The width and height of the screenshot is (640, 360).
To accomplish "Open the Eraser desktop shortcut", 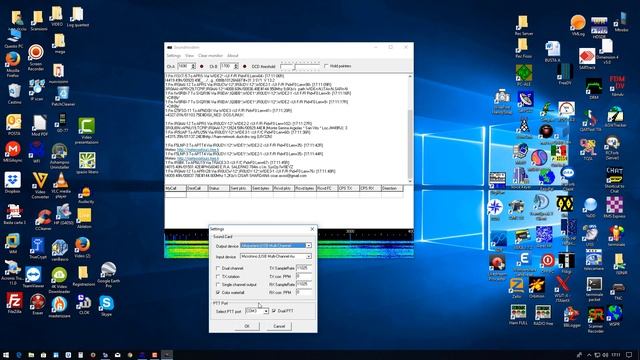I will coord(38,304).
